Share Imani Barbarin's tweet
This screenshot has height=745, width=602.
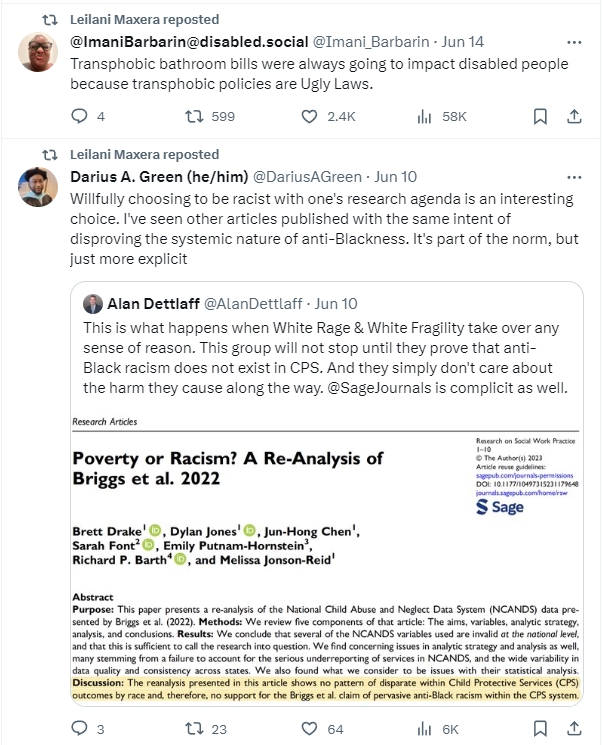click(574, 116)
